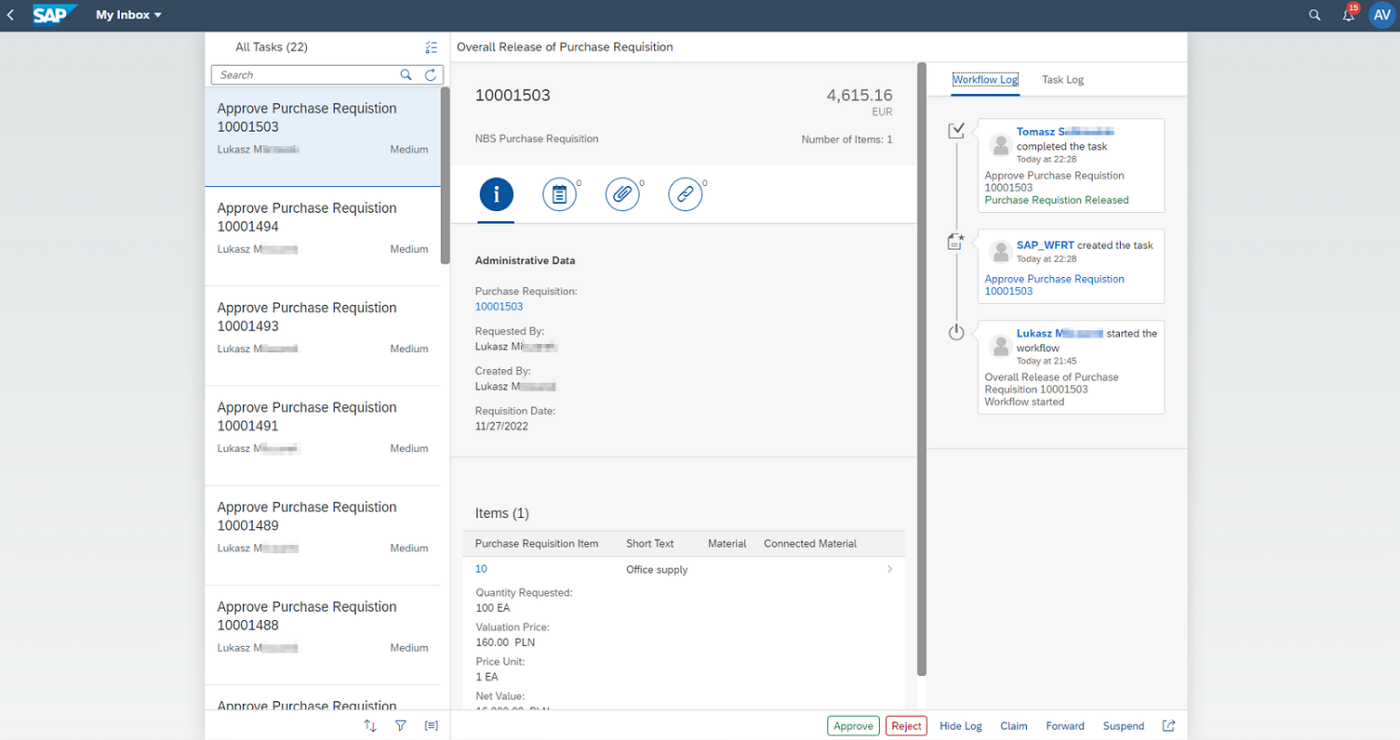Open the sort tasks icon
The image size is (1400, 740).
coord(370,726)
